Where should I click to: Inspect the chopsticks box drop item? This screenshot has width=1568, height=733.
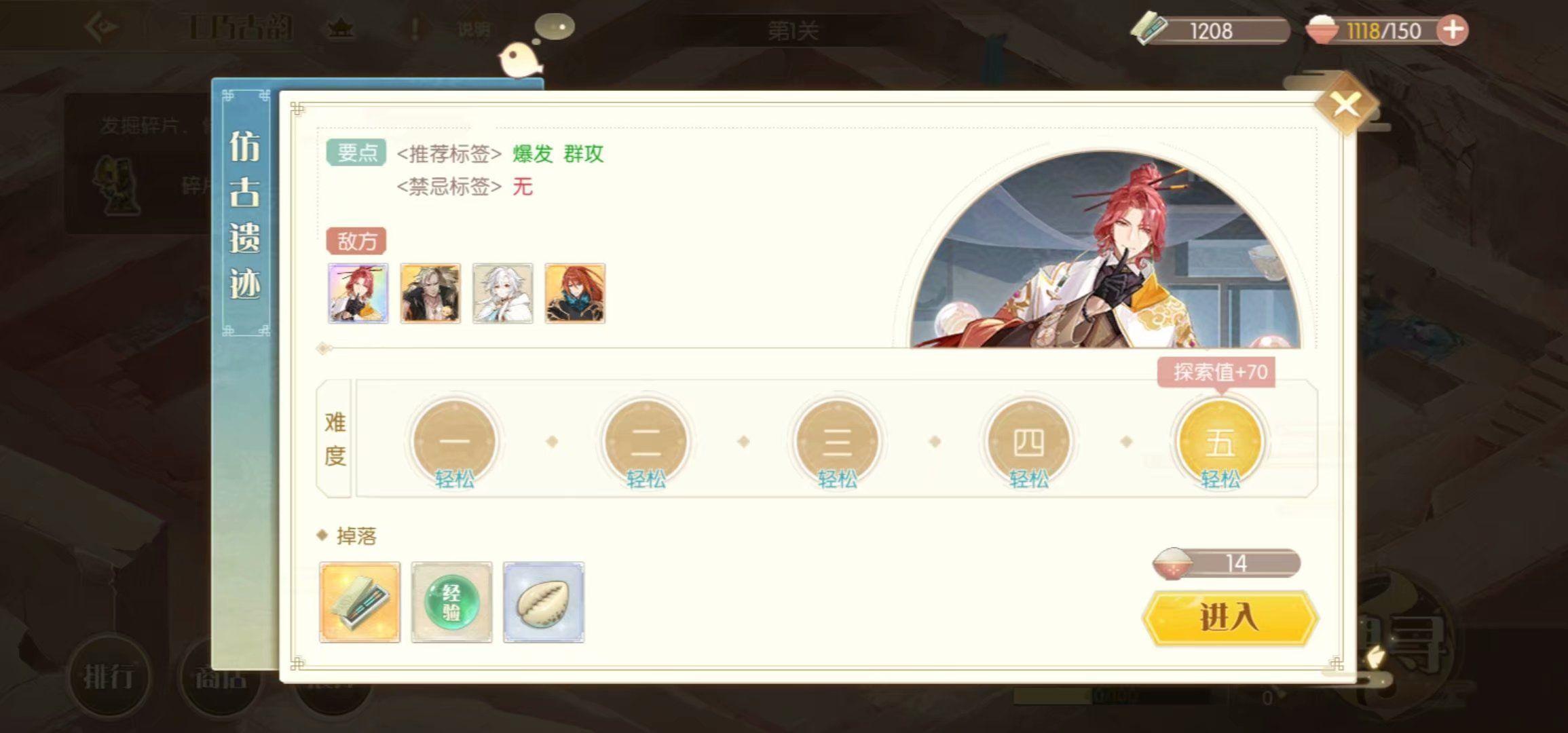click(360, 602)
